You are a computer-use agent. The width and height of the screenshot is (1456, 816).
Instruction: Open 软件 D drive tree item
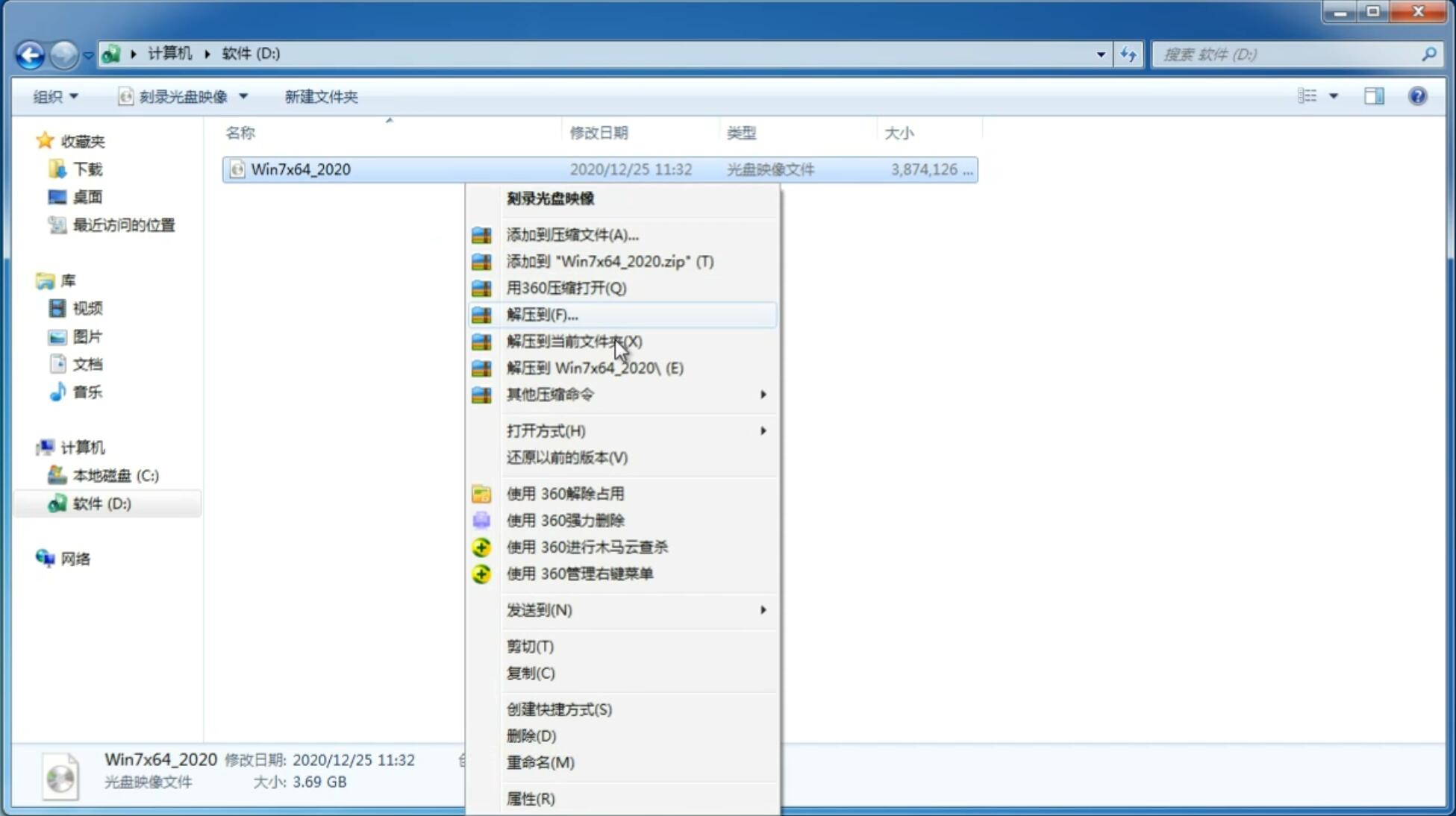(100, 503)
